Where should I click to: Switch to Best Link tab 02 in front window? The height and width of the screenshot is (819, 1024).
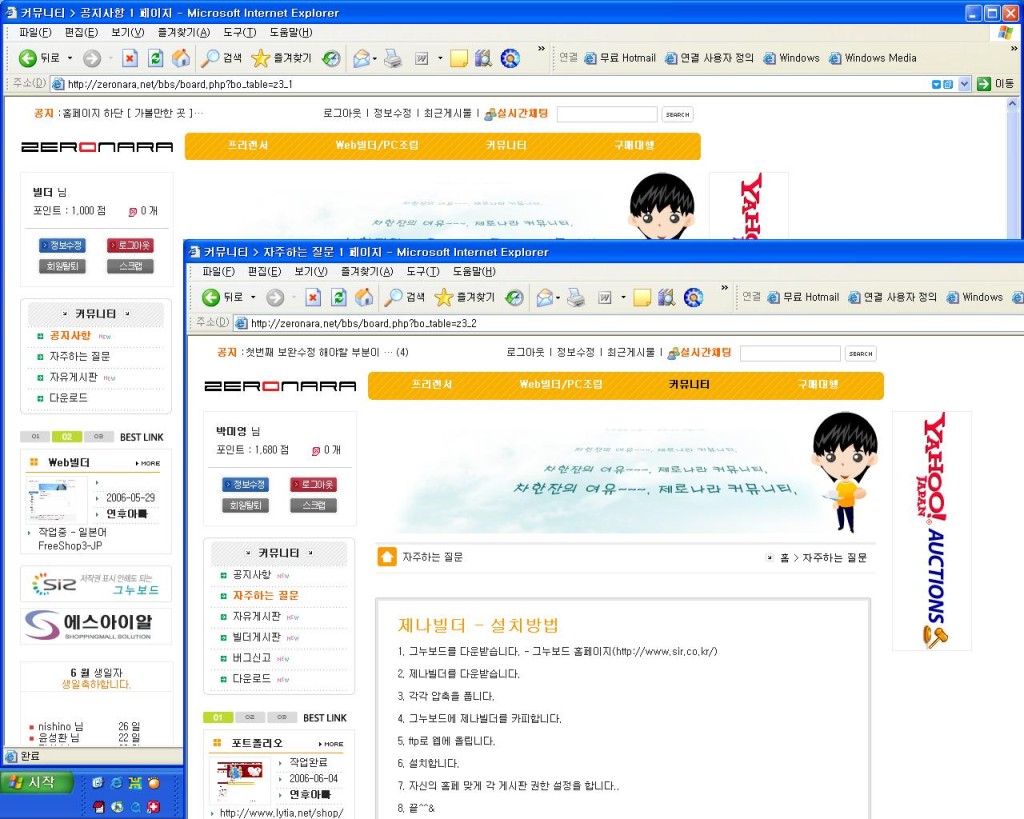pos(251,718)
